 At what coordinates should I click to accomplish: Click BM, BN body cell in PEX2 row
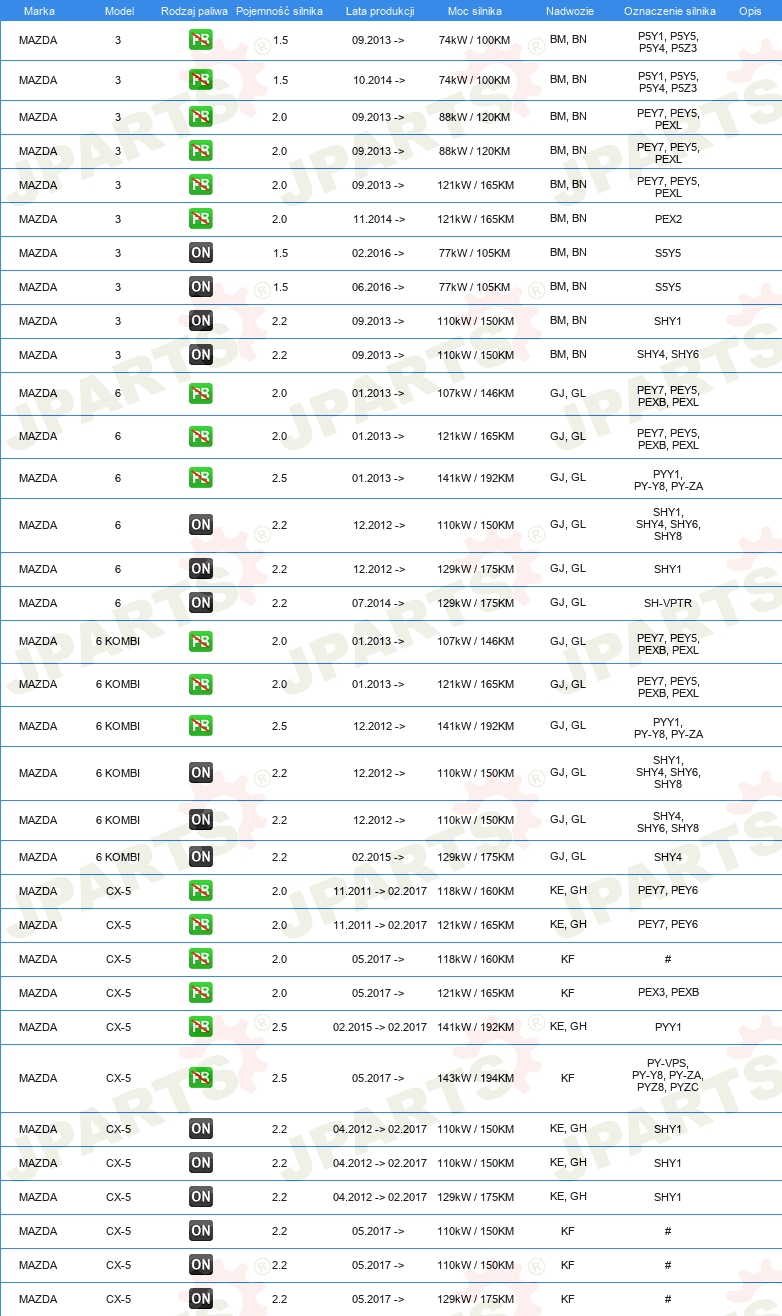coord(568,218)
